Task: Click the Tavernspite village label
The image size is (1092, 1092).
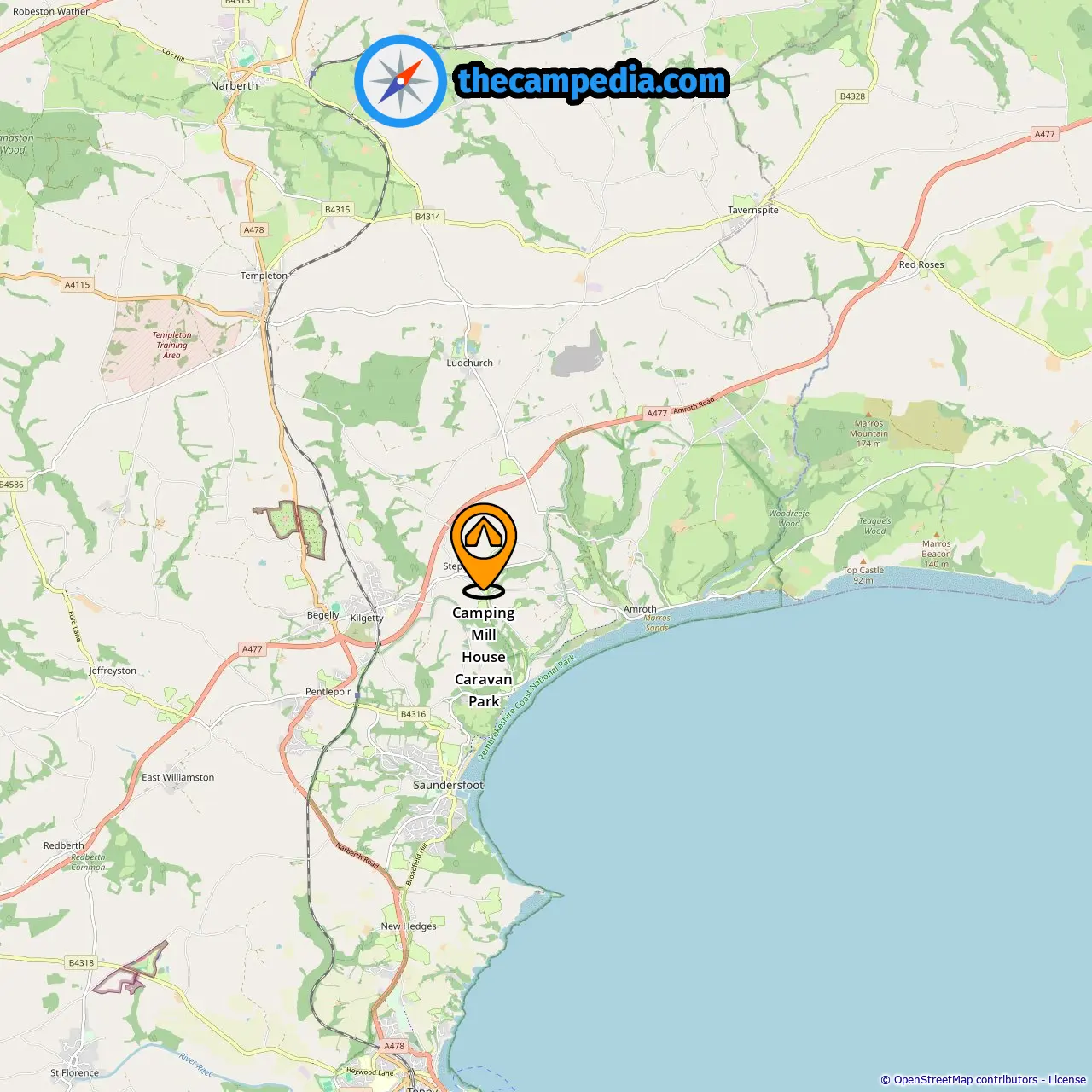Action: [752, 210]
